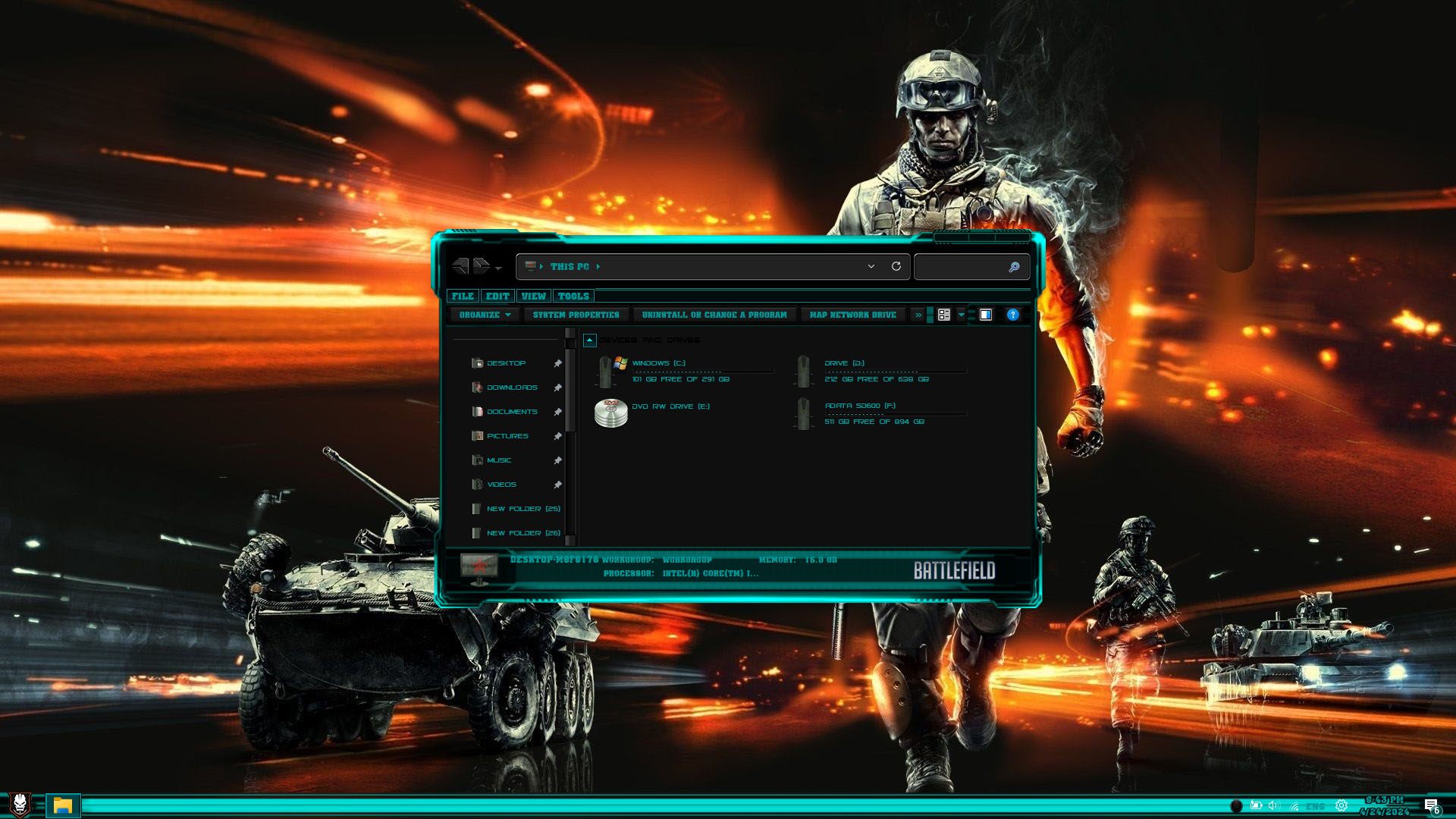Open the Tools menu
Screen dimensions: 1456x819
pyautogui.click(x=573, y=297)
